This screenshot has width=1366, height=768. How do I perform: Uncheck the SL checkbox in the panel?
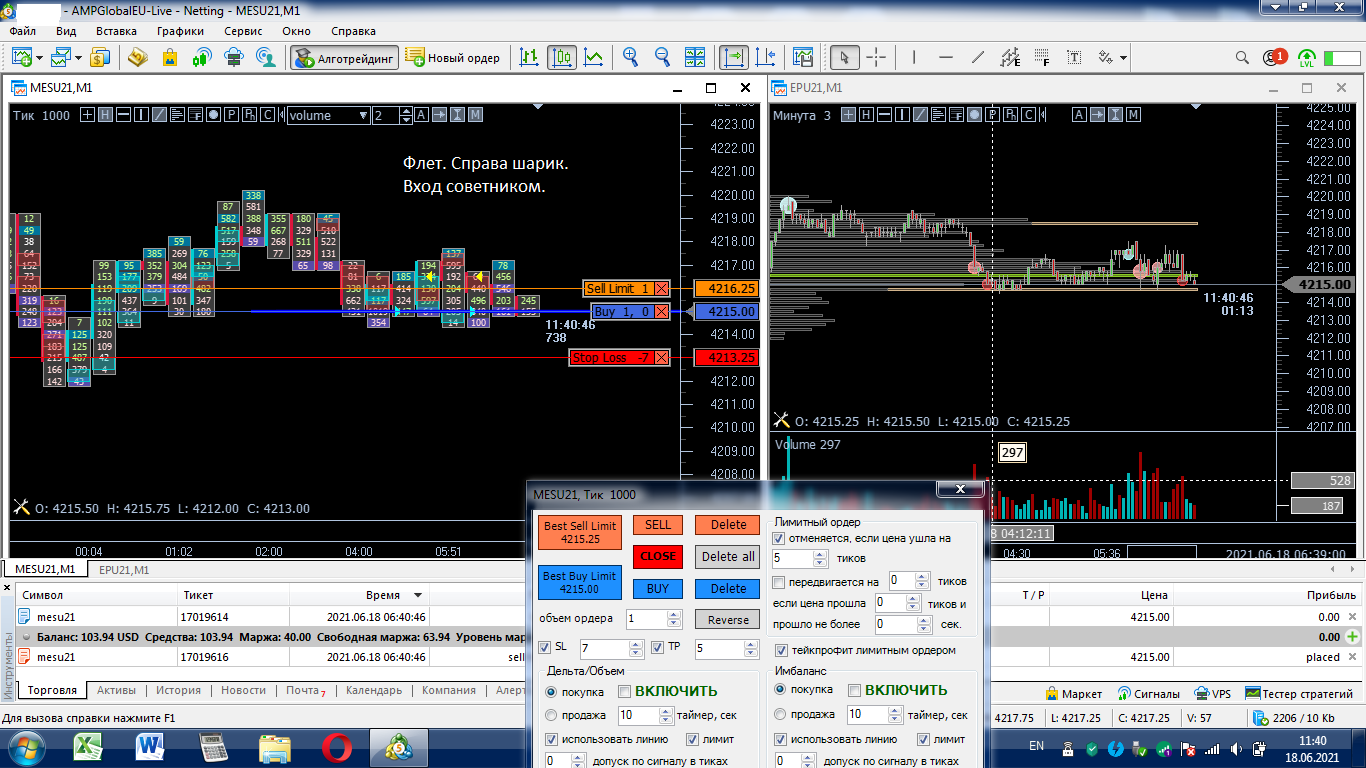[x=545, y=647]
